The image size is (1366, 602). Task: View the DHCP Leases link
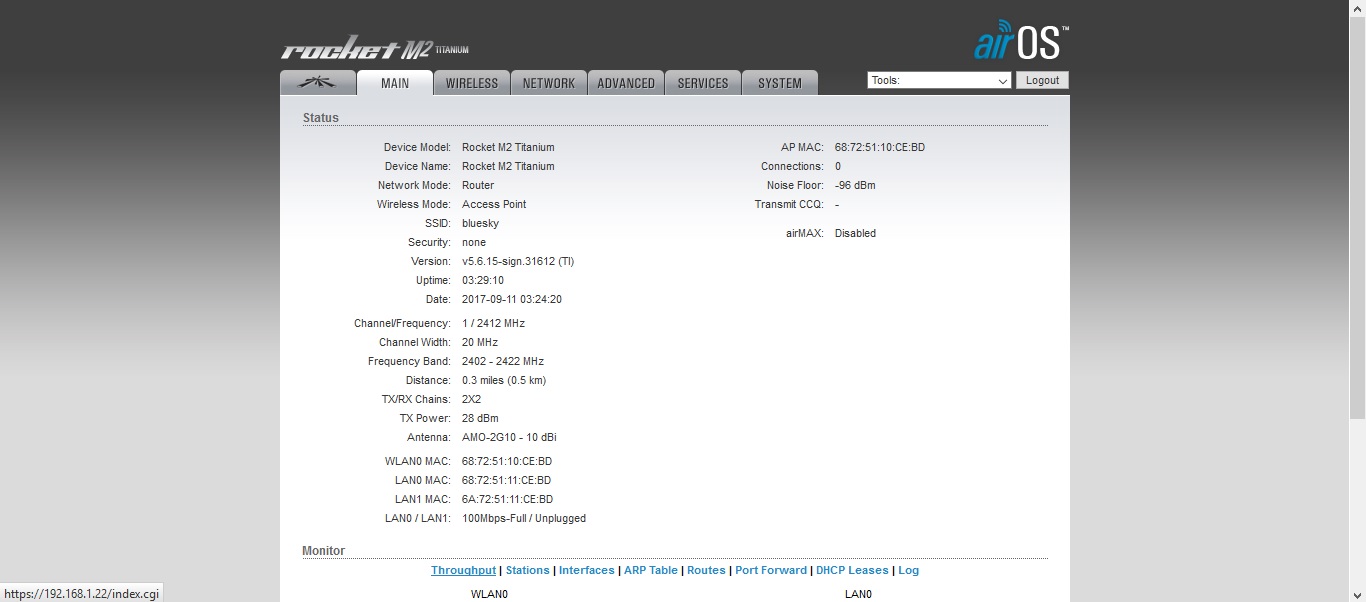click(852, 570)
